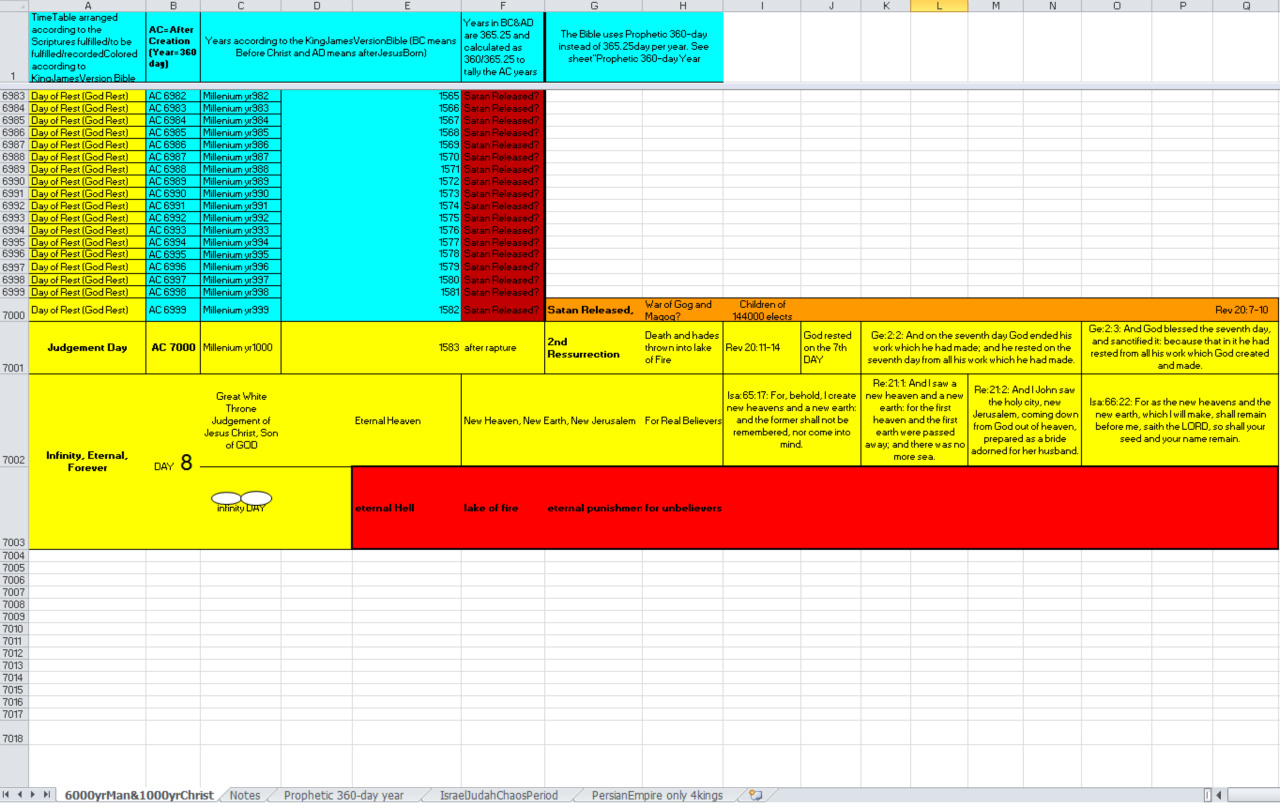Click the Re:21:2 verse cell
Viewport: 1280px width, 807px height.
[x=1024, y=420]
